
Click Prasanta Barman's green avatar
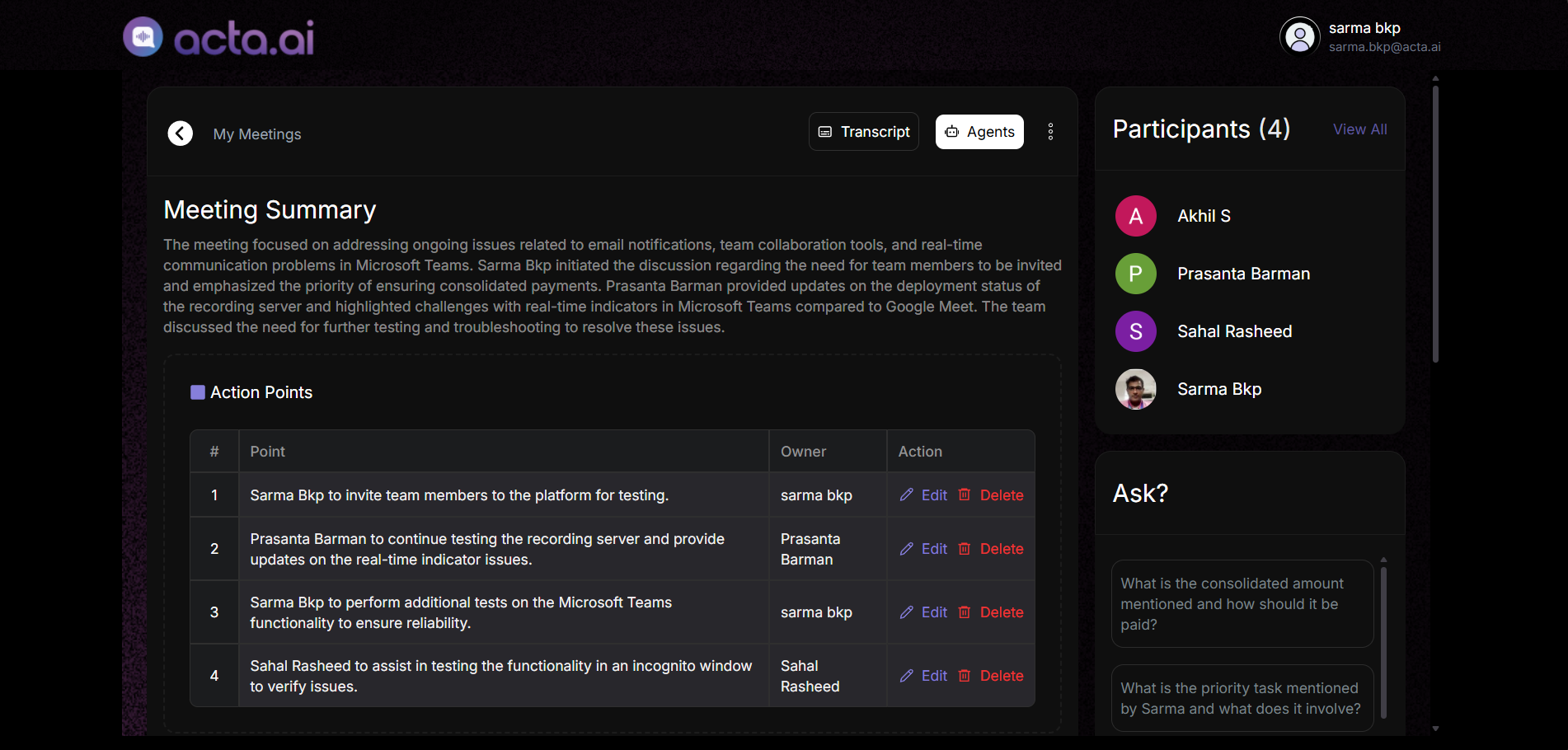(1135, 273)
